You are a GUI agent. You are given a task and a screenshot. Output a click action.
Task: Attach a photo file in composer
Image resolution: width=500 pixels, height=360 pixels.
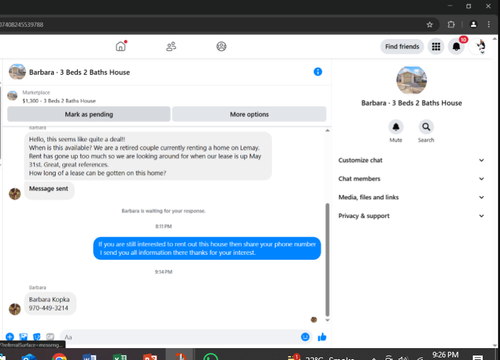click(x=23, y=337)
